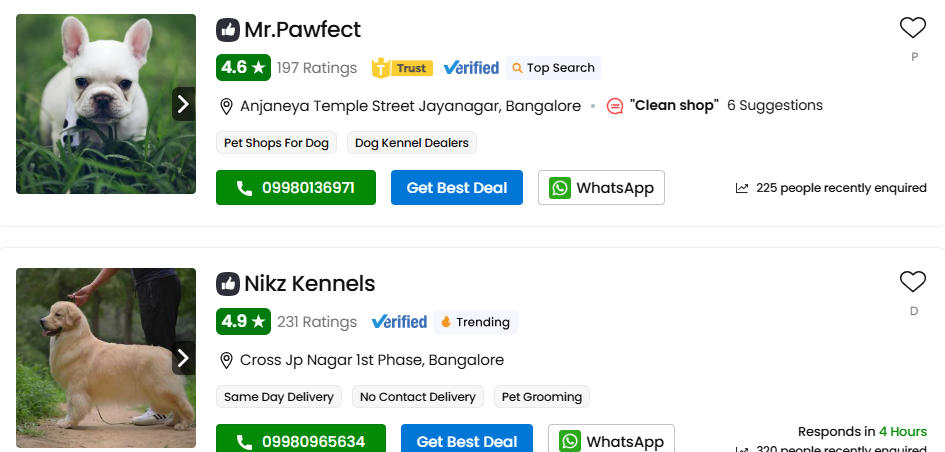Click the Verified badge on Nikz Kennels
Viewport: 945px width, 452px height.
[399, 322]
